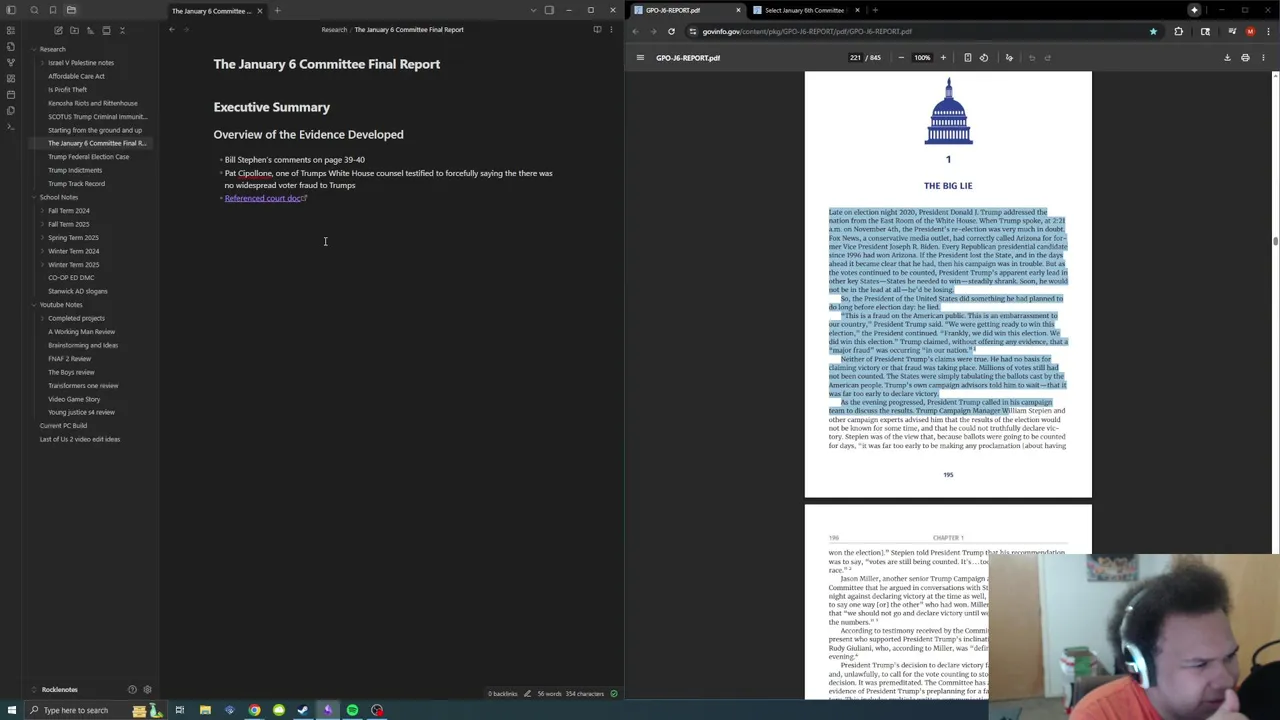
Task: Open a new Chrome tab
Action: click(875, 10)
